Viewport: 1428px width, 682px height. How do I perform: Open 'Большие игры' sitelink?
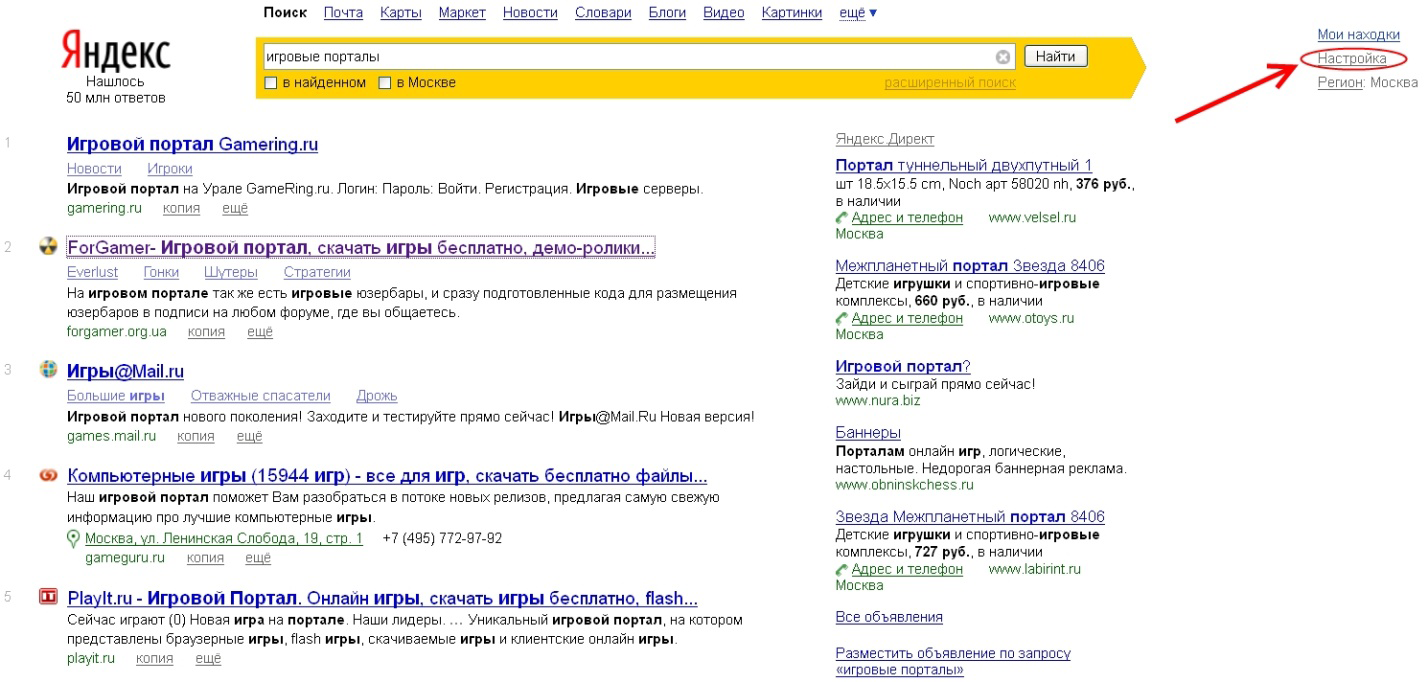tap(116, 396)
